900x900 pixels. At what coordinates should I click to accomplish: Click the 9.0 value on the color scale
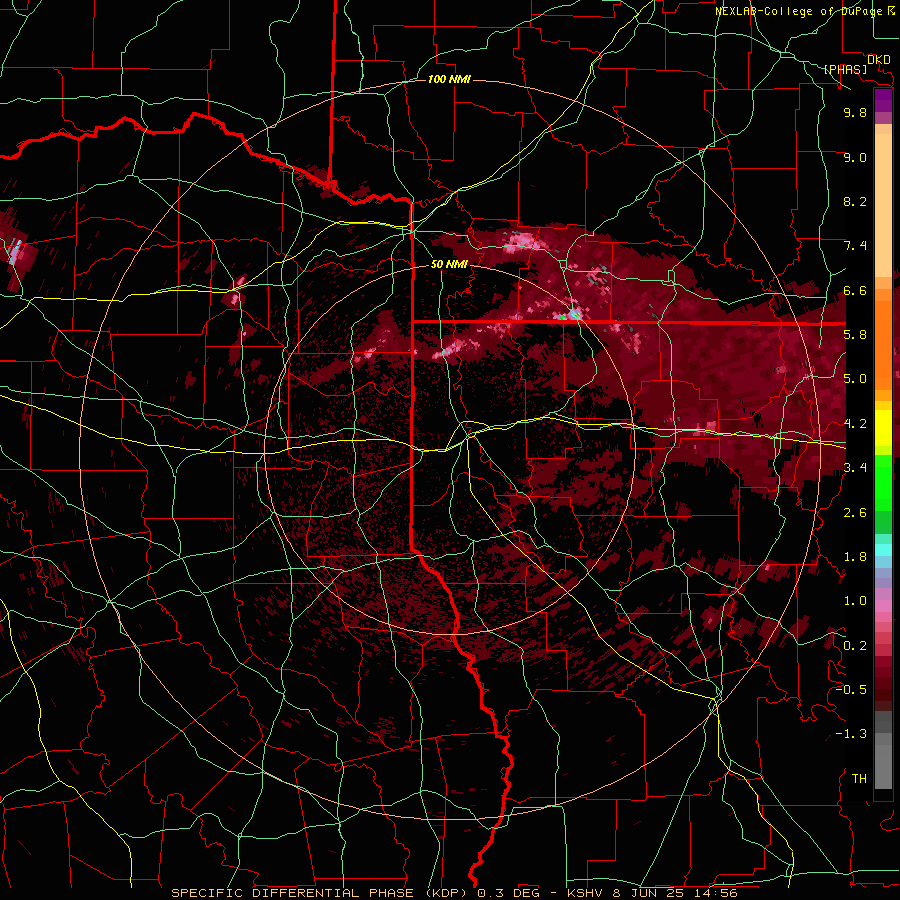(855, 157)
